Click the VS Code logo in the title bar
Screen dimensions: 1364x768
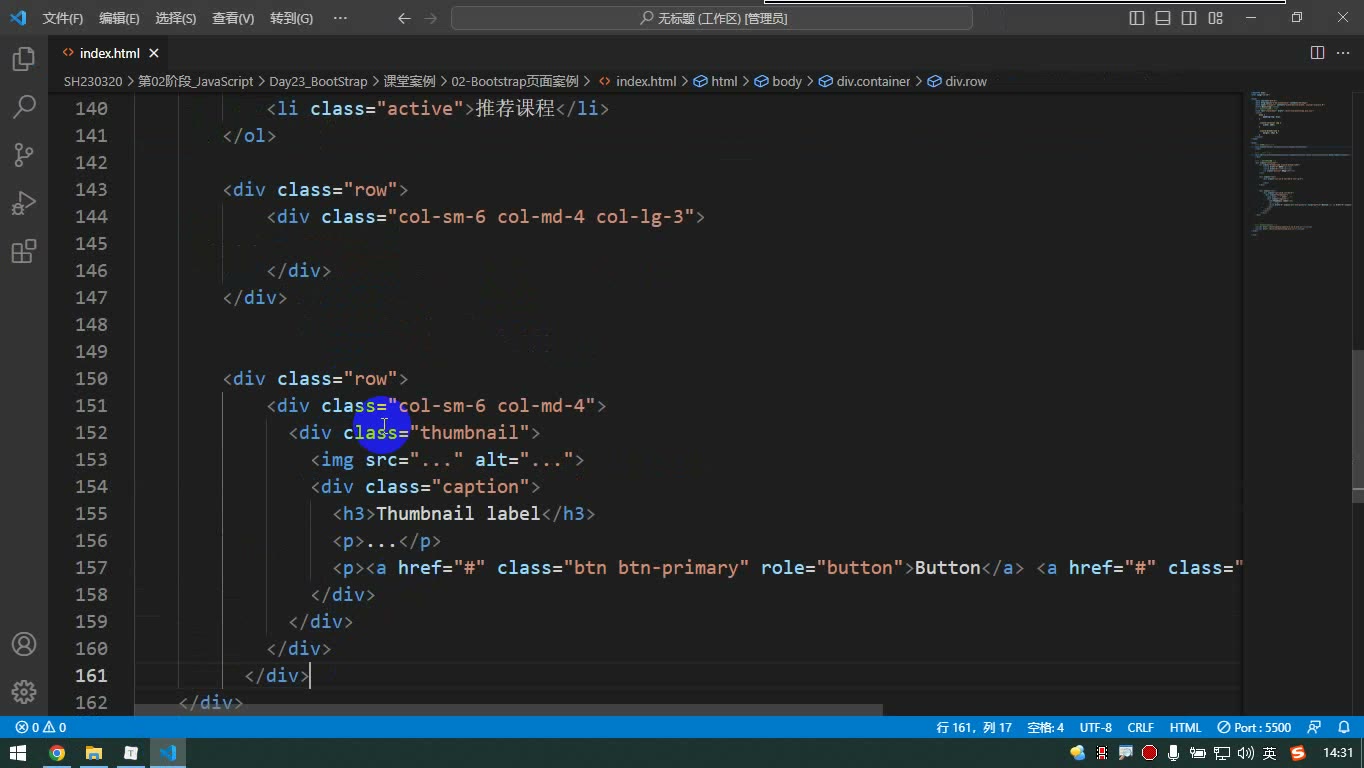pyautogui.click(x=18, y=18)
